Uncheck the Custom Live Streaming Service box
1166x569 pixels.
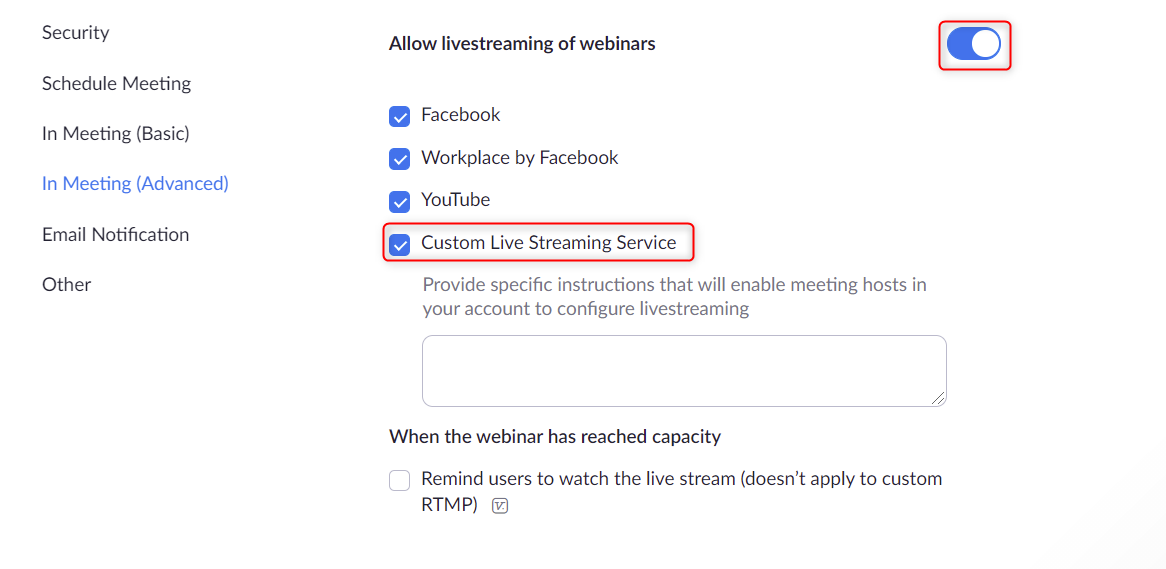tap(399, 245)
